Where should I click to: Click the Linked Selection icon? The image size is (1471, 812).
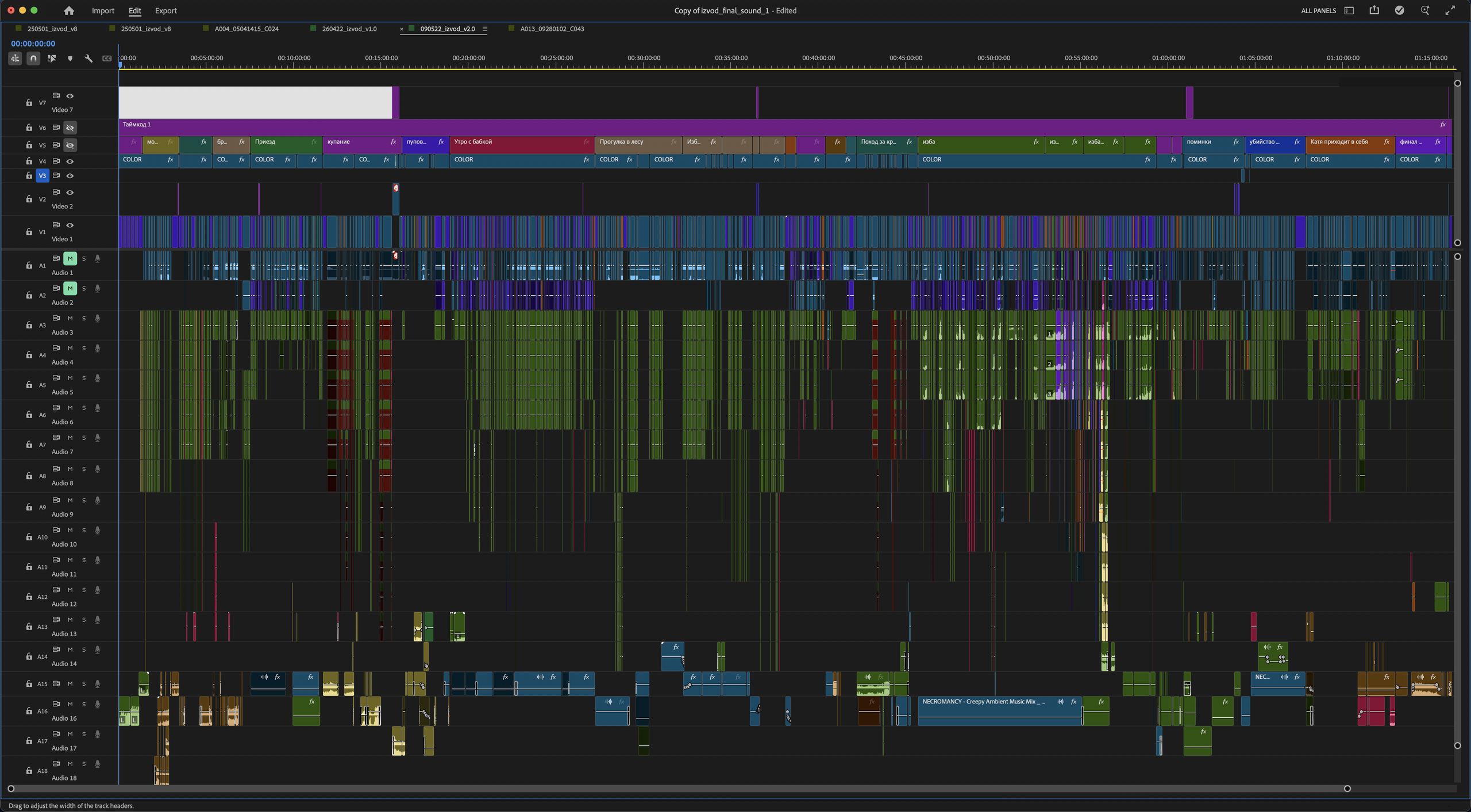52,58
